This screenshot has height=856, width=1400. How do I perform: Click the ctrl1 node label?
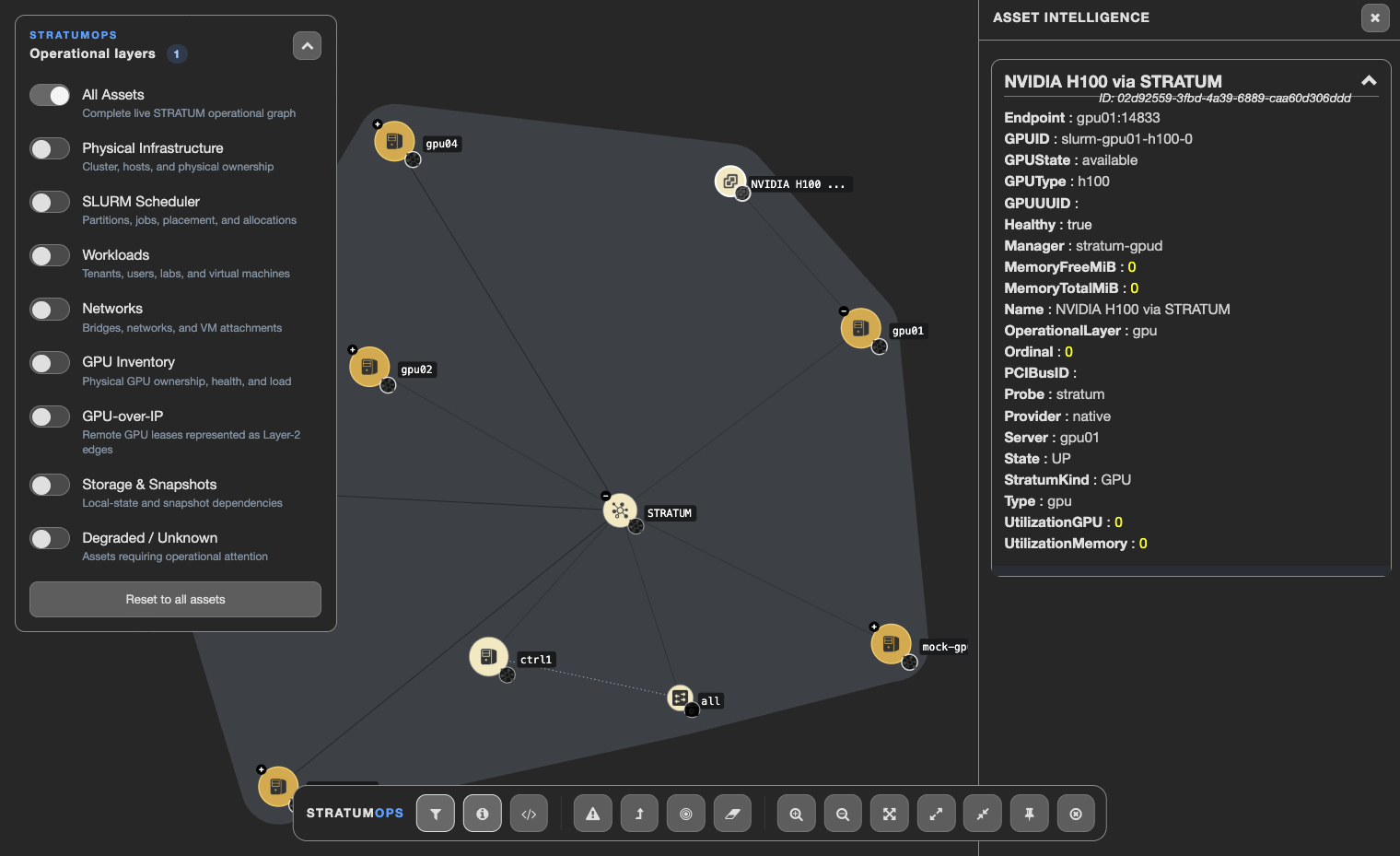[x=536, y=660]
